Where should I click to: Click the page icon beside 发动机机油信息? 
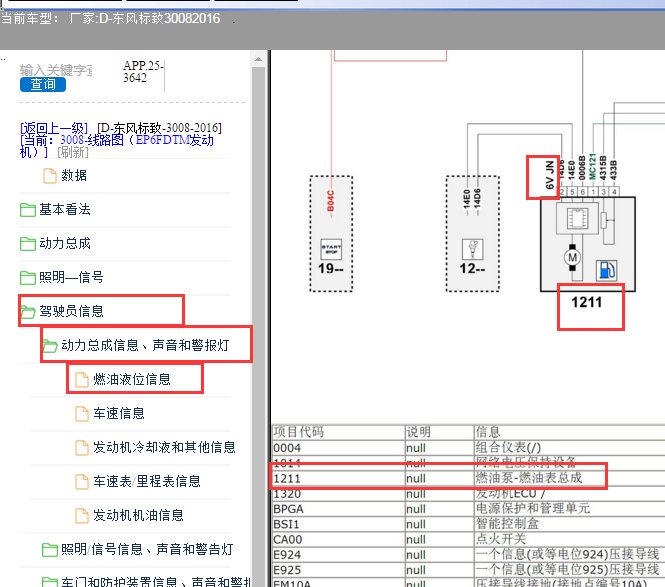81,515
